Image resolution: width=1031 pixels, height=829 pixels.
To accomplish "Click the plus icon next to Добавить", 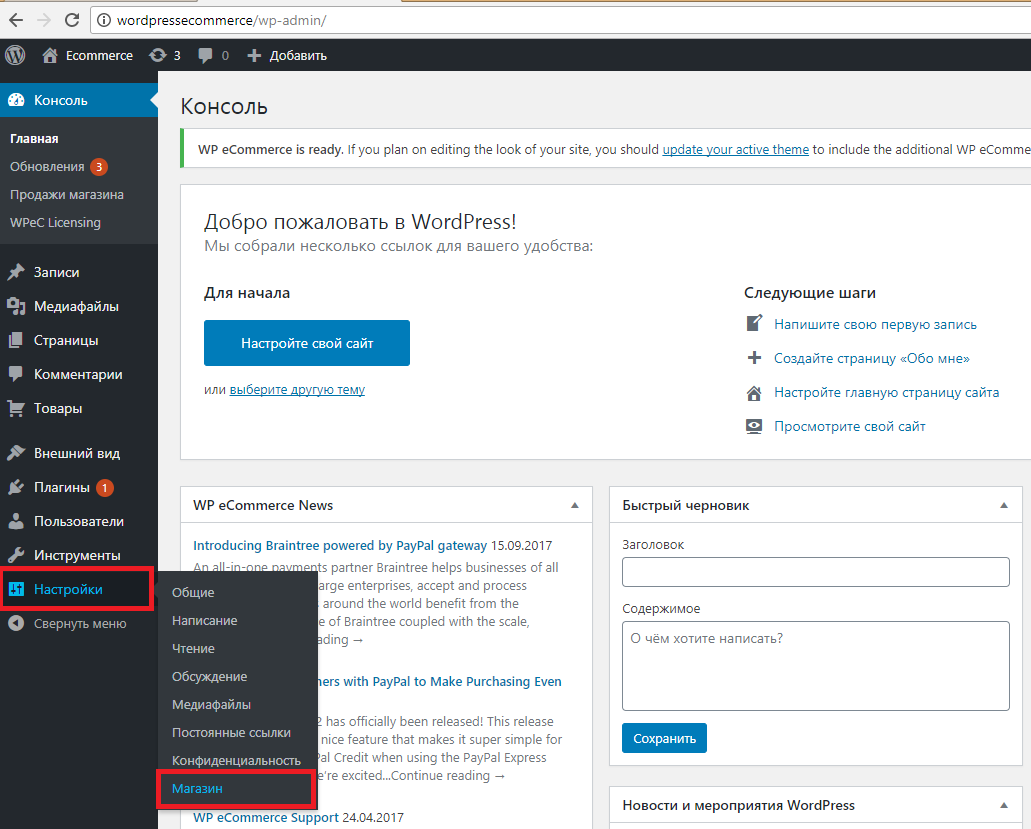I will pos(254,56).
